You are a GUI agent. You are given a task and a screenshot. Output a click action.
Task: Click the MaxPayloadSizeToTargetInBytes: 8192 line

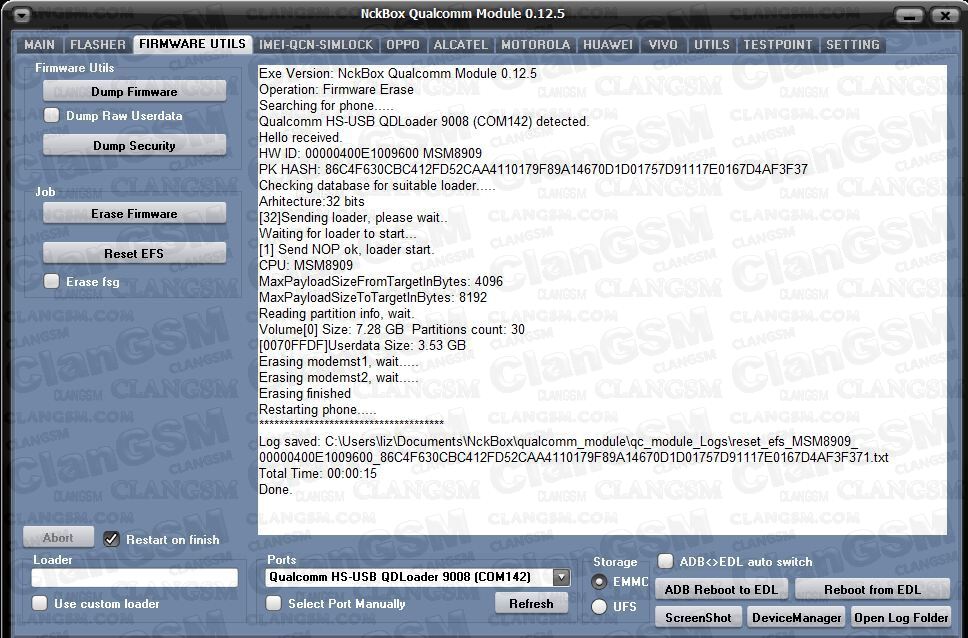tap(373, 298)
